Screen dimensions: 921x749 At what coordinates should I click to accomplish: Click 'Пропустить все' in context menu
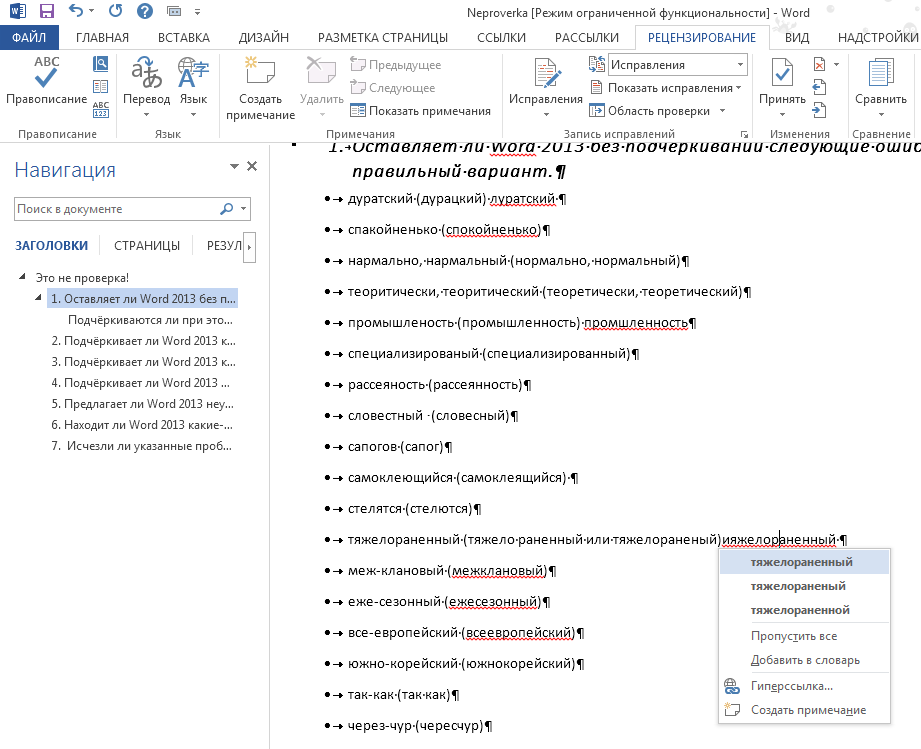click(804, 636)
